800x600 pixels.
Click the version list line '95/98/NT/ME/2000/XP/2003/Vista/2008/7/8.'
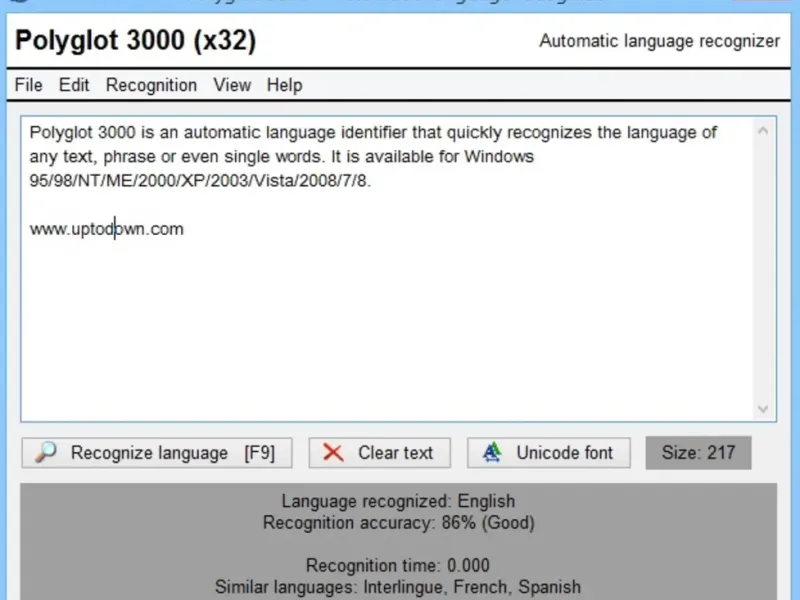click(x=200, y=181)
